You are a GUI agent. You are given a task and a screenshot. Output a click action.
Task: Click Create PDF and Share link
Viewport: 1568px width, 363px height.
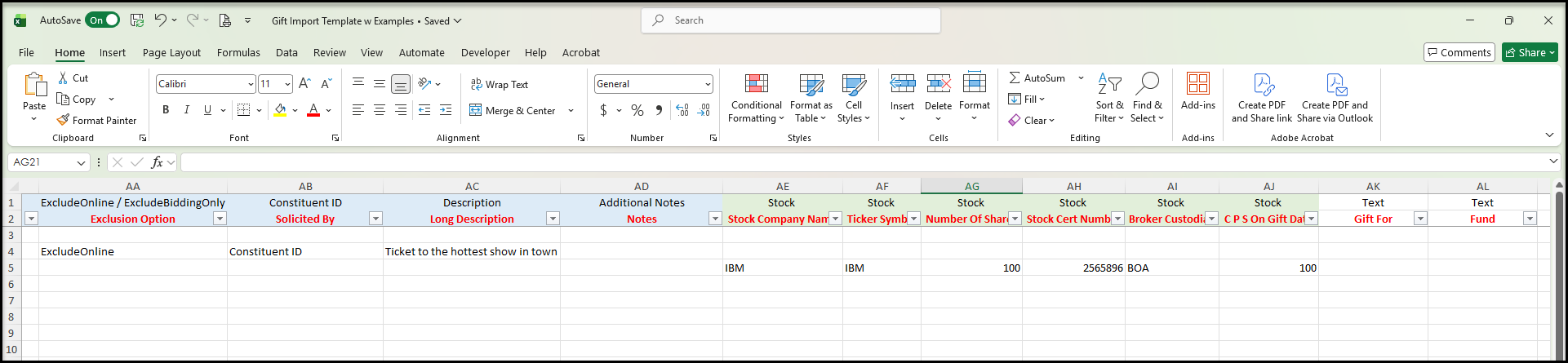point(1262,98)
